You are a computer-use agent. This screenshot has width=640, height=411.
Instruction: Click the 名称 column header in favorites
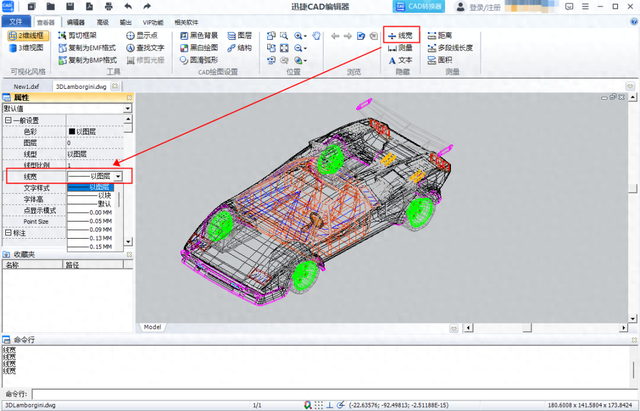pyautogui.click(x=32, y=265)
